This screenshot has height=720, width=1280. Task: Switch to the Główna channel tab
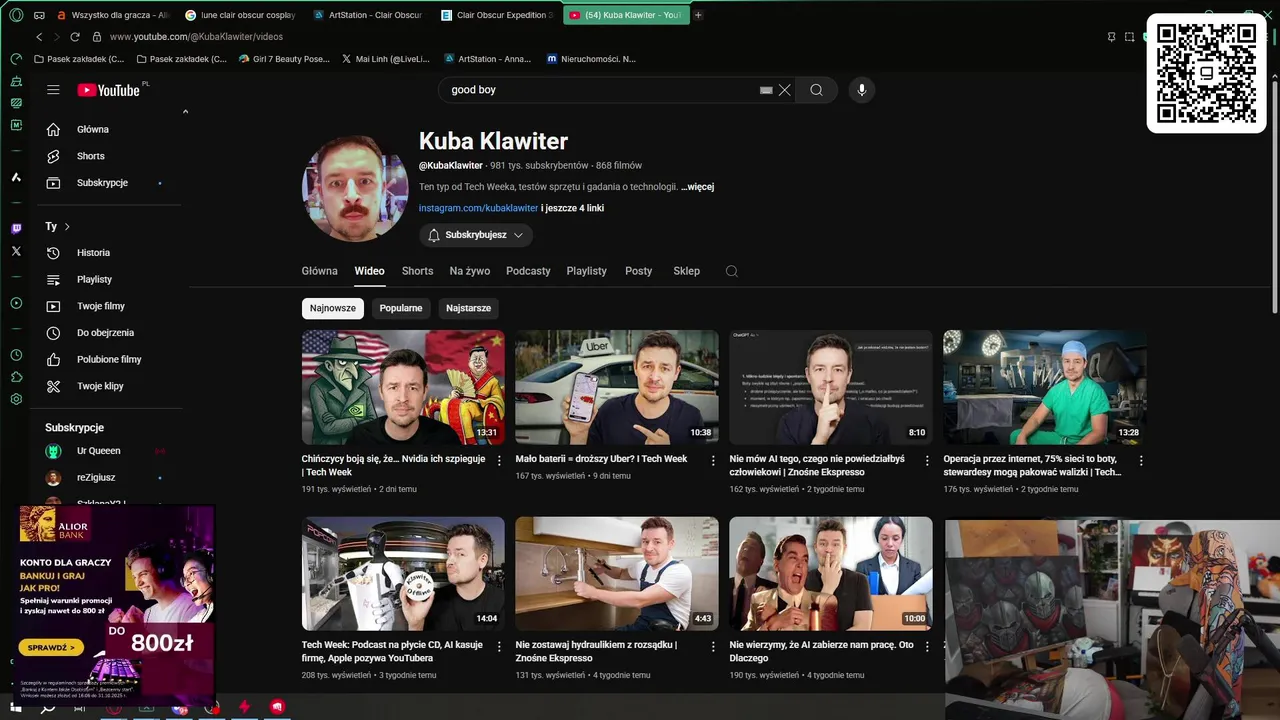coord(320,271)
